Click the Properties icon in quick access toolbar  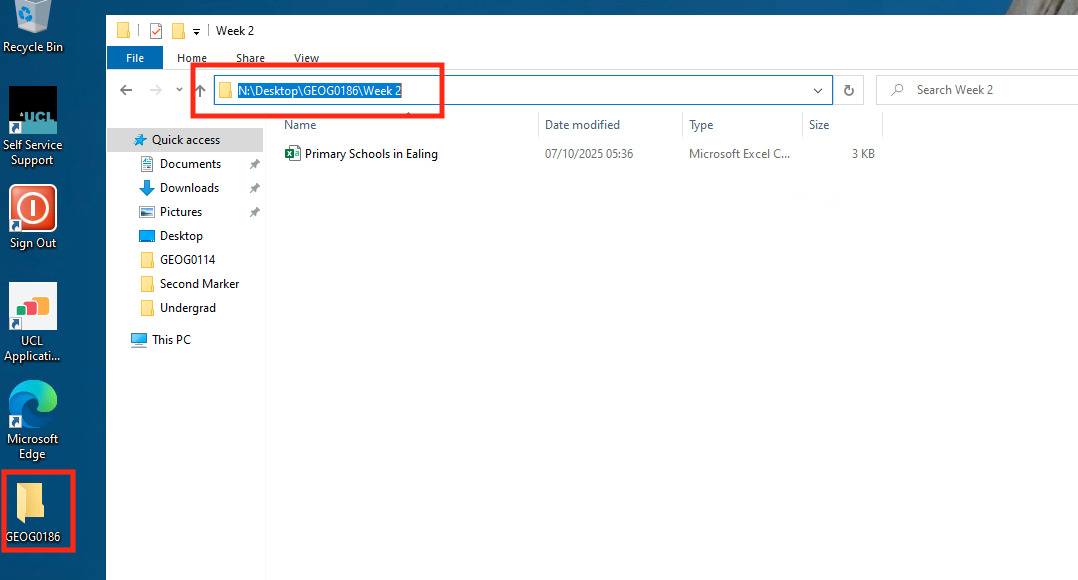tap(156, 31)
